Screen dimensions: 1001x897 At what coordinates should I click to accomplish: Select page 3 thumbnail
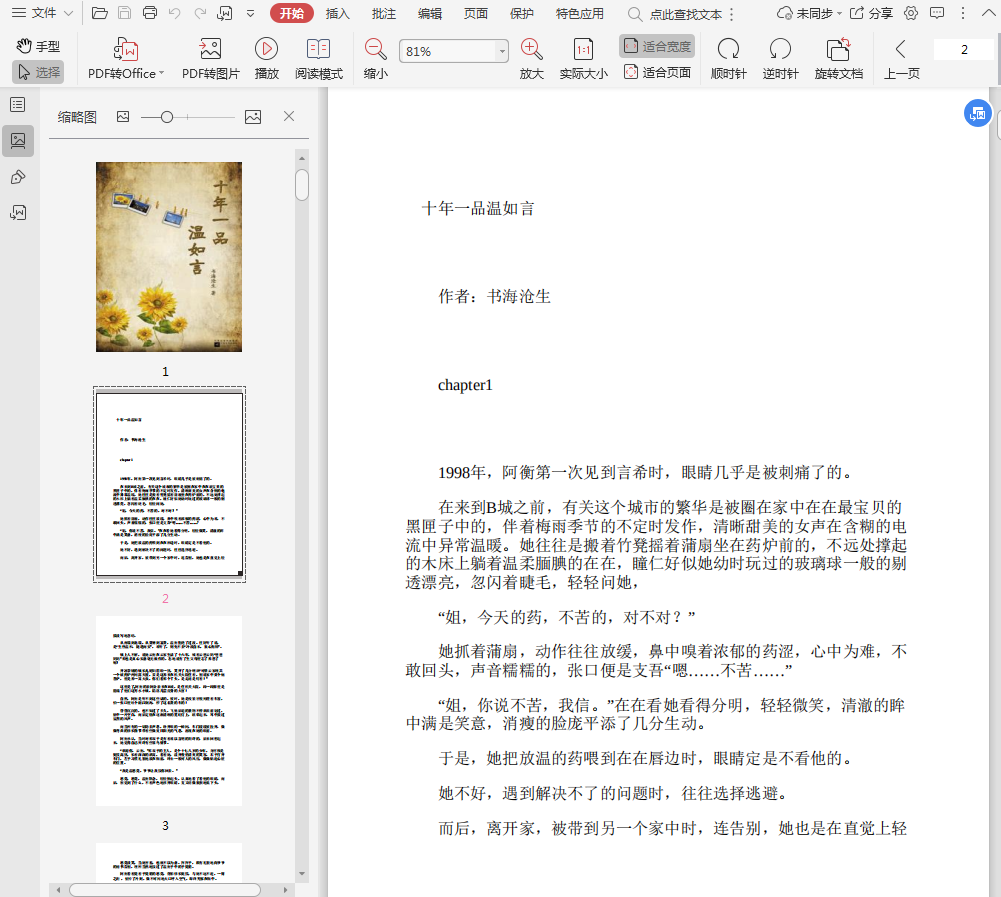[x=169, y=711]
